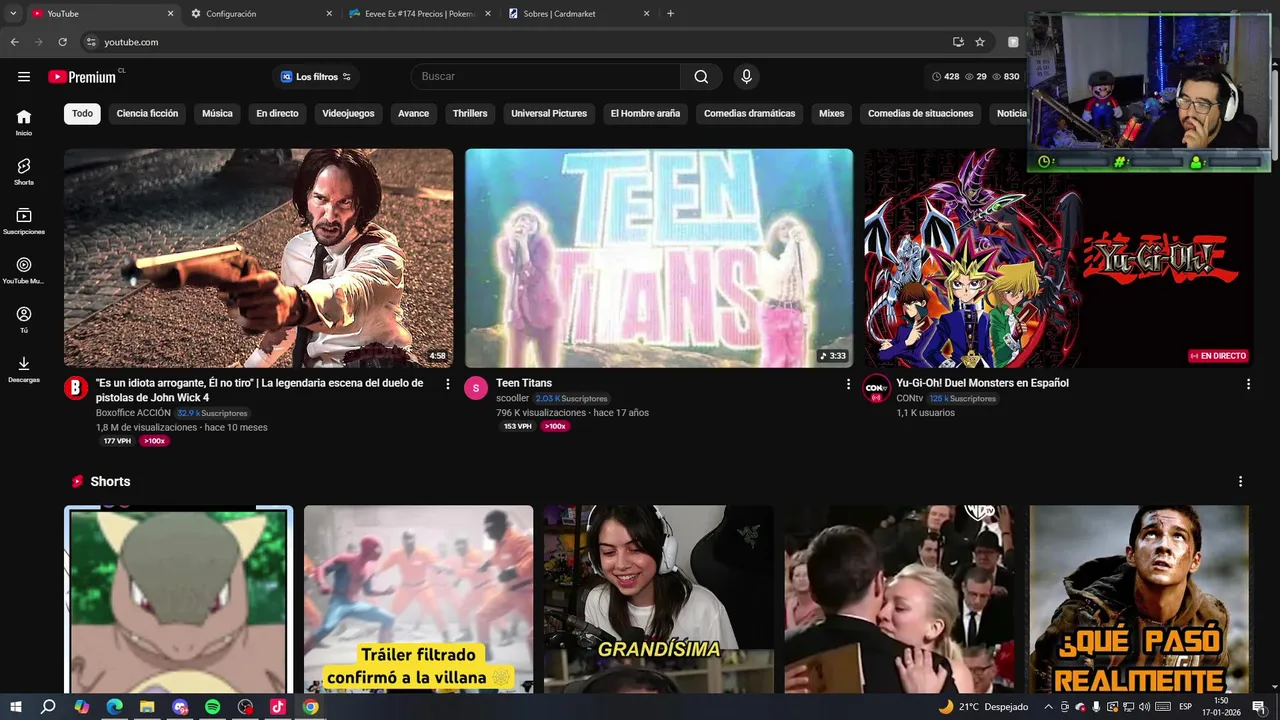This screenshot has width=1280, height=720.
Task: Open the GRANDÍSIMA short
Action: coord(659,599)
